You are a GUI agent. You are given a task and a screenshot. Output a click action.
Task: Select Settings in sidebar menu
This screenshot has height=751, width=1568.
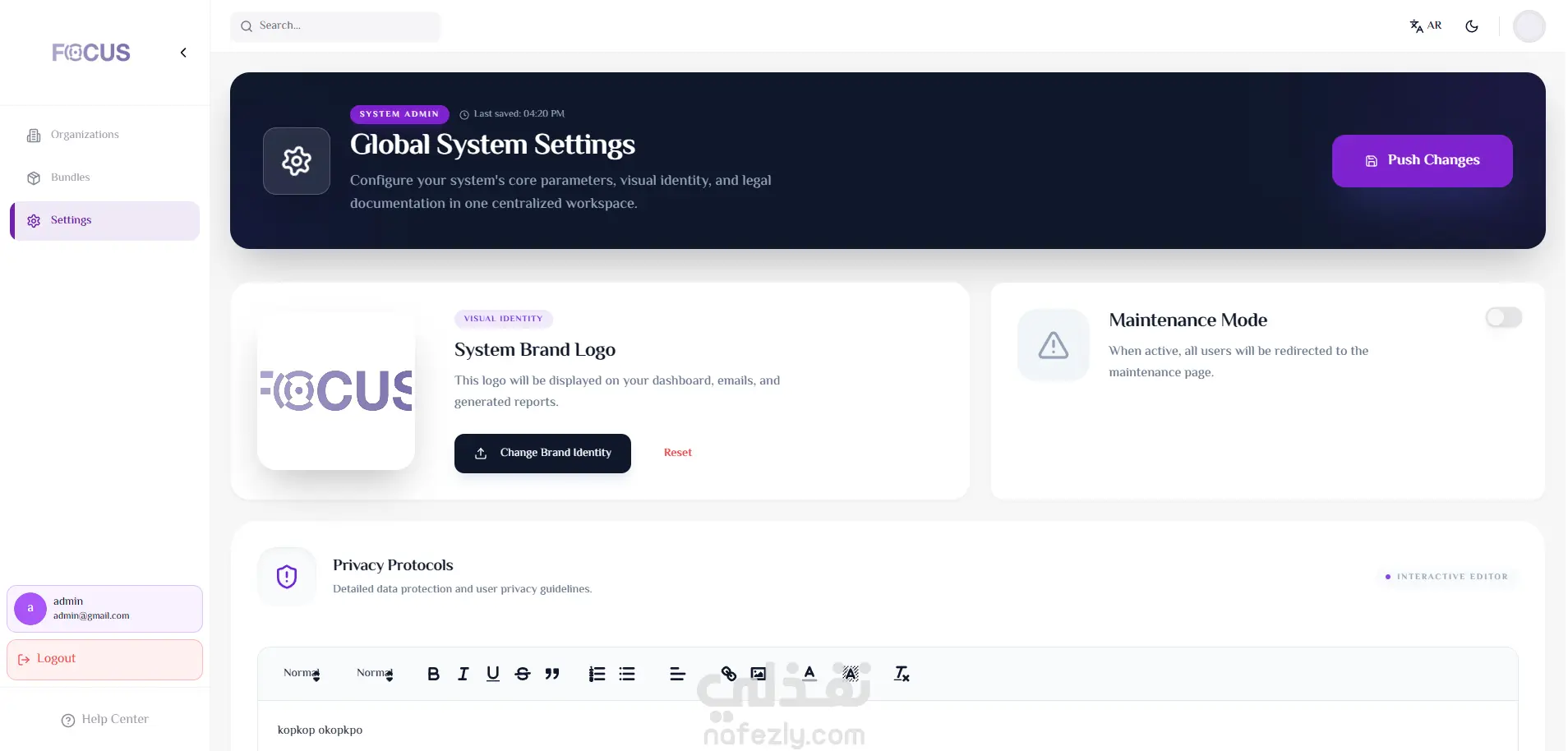[105, 220]
